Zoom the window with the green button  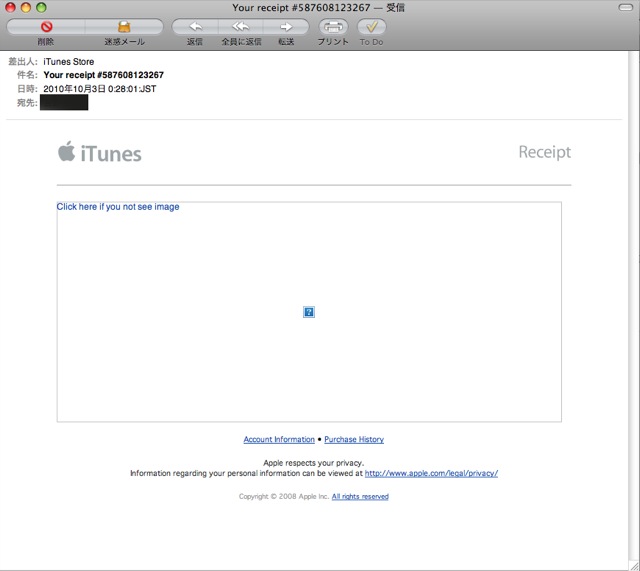click(41, 7)
